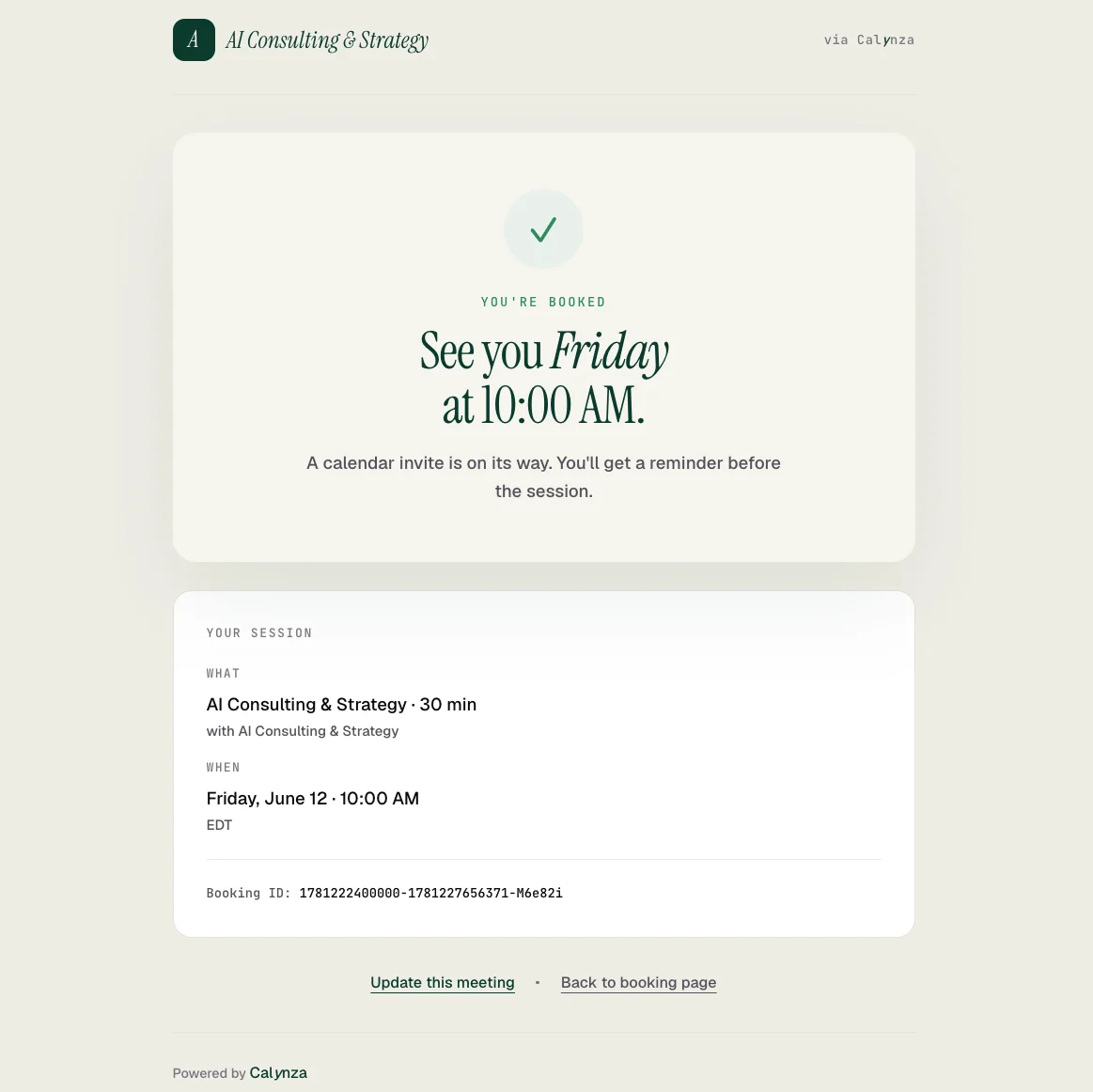Click the 'Friday, June 12 · 10:00 AM' text
Image resolution: width=1093 pixels, height=1092 pixels.
[312, 799]
